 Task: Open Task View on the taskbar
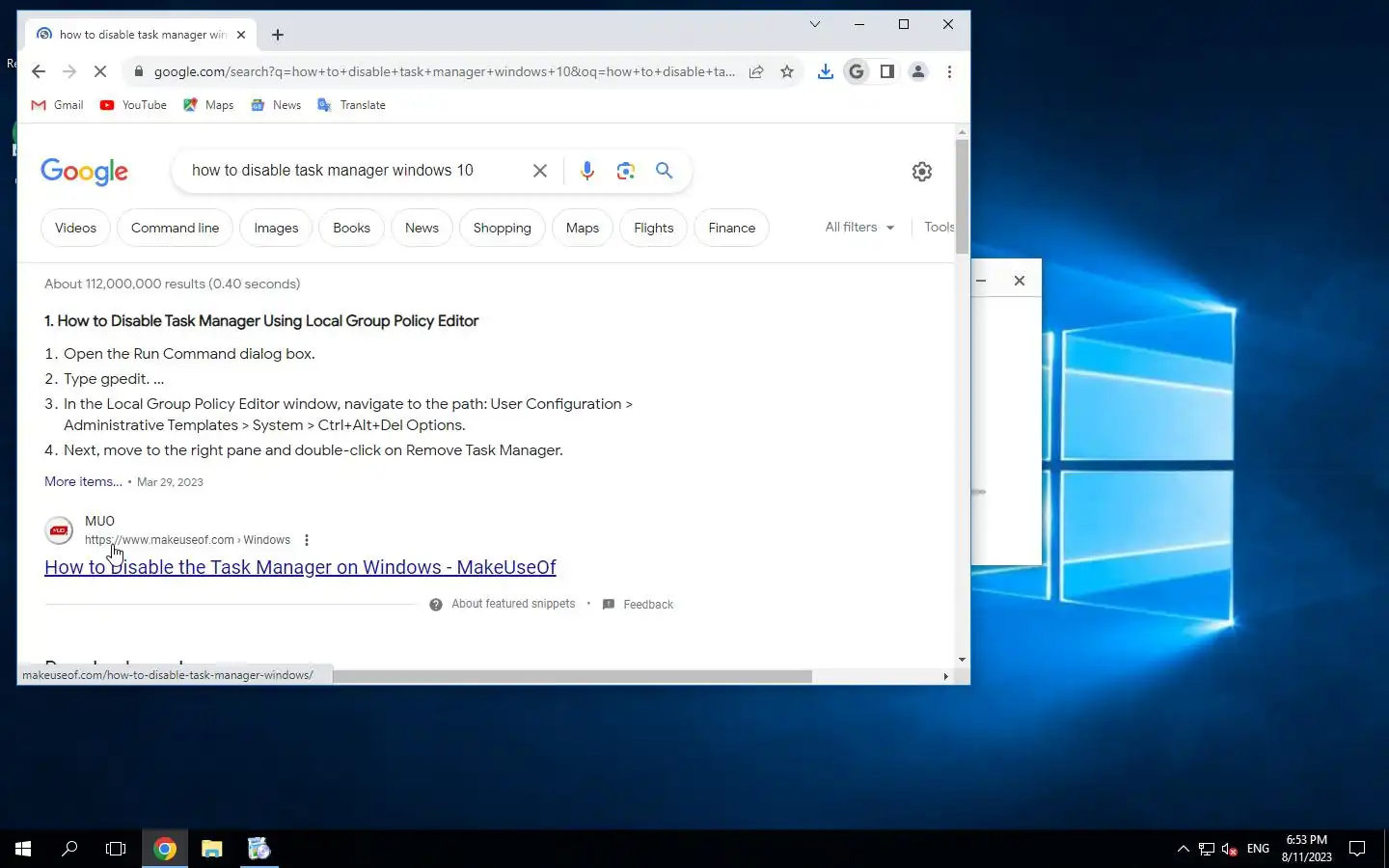[116, 849]
